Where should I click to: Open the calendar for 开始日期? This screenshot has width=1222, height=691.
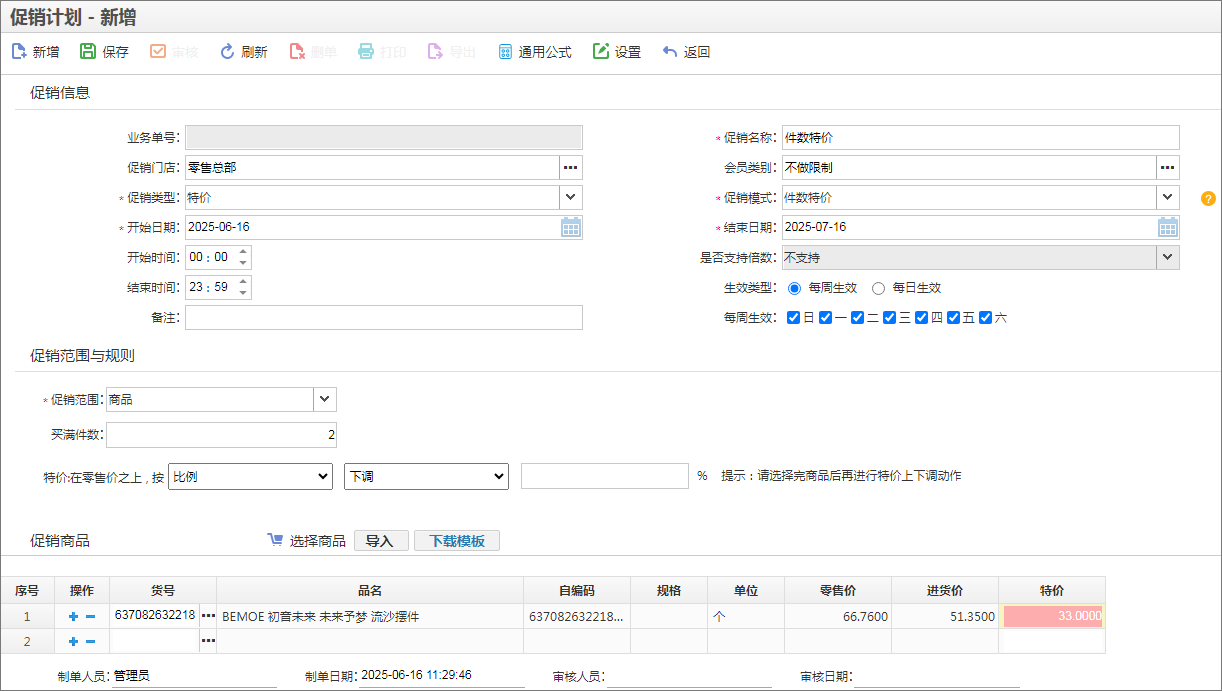[x=571, y=227]
